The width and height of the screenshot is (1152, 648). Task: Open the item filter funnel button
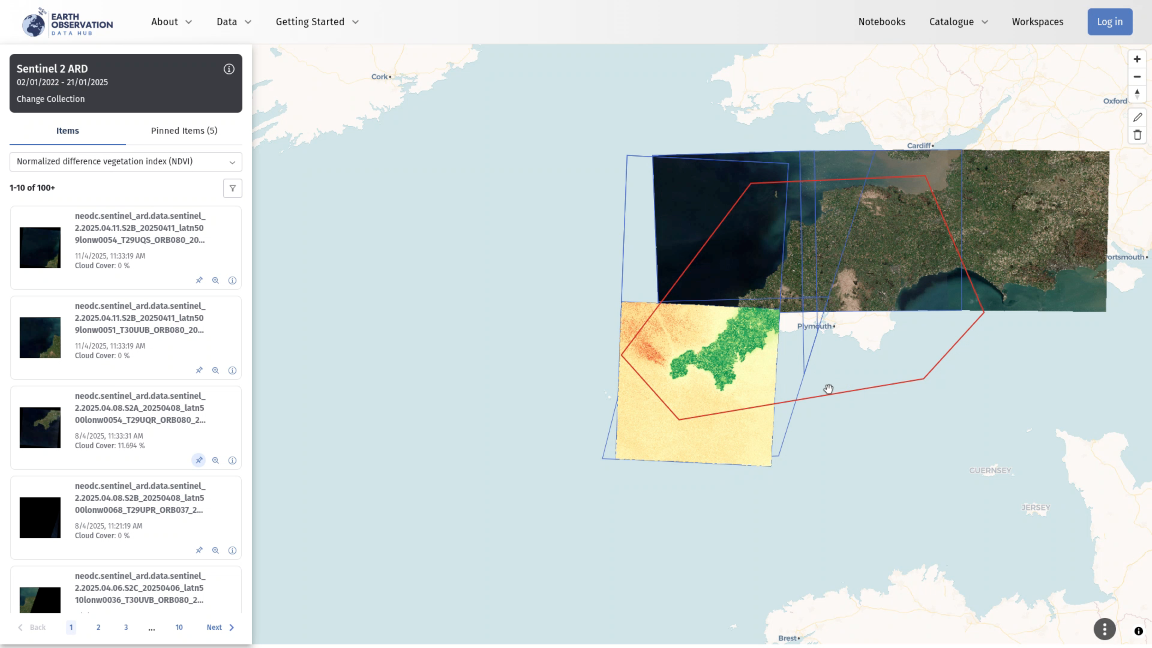pos(232,188)
